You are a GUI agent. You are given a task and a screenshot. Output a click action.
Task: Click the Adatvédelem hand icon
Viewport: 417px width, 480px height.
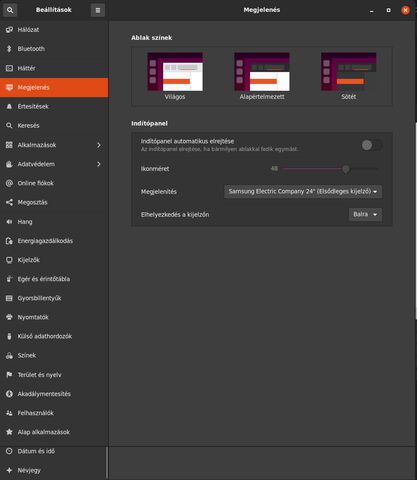pyautogui.click(x=9, y=164)
